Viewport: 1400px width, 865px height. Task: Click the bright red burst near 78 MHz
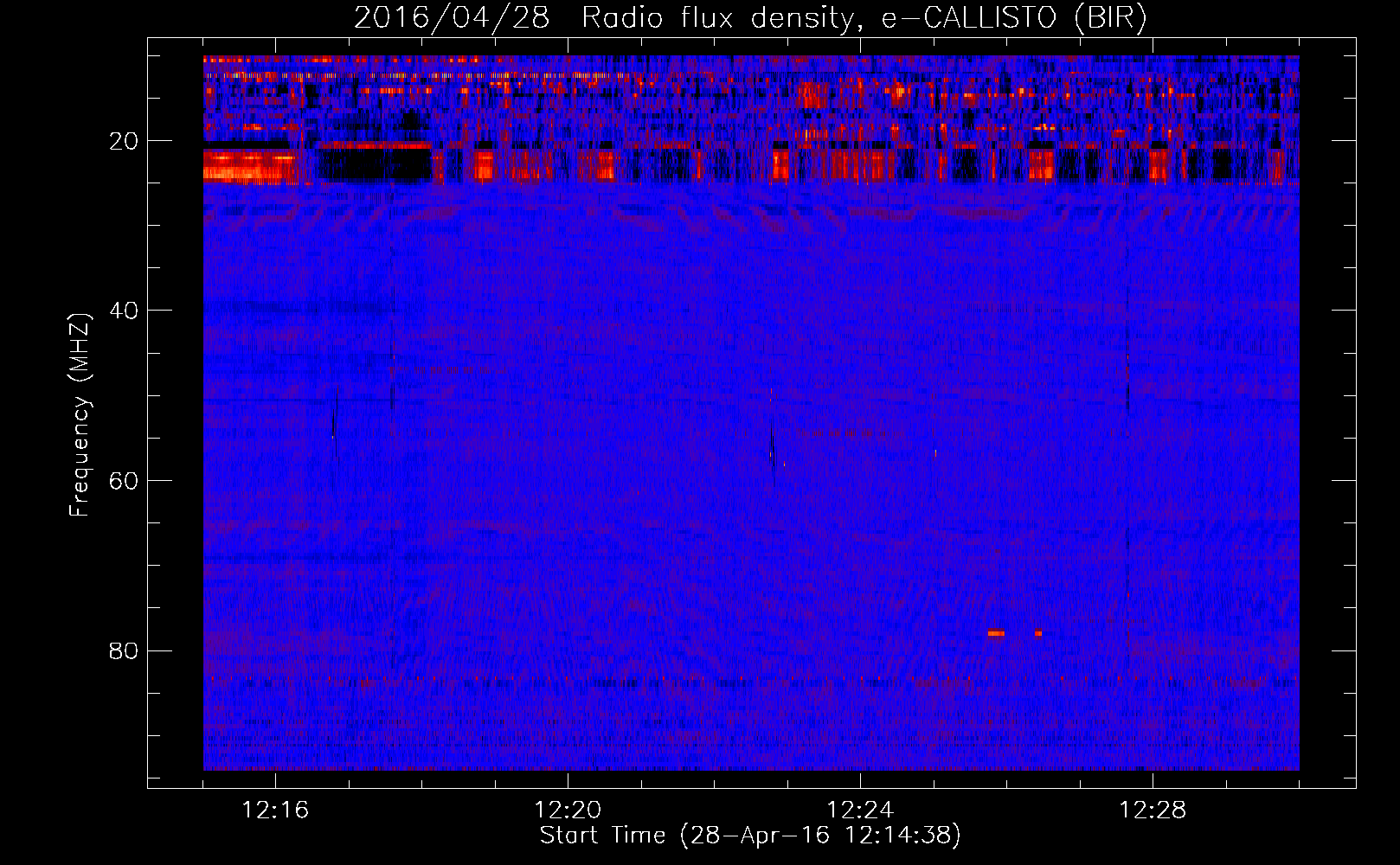[996, 633]
